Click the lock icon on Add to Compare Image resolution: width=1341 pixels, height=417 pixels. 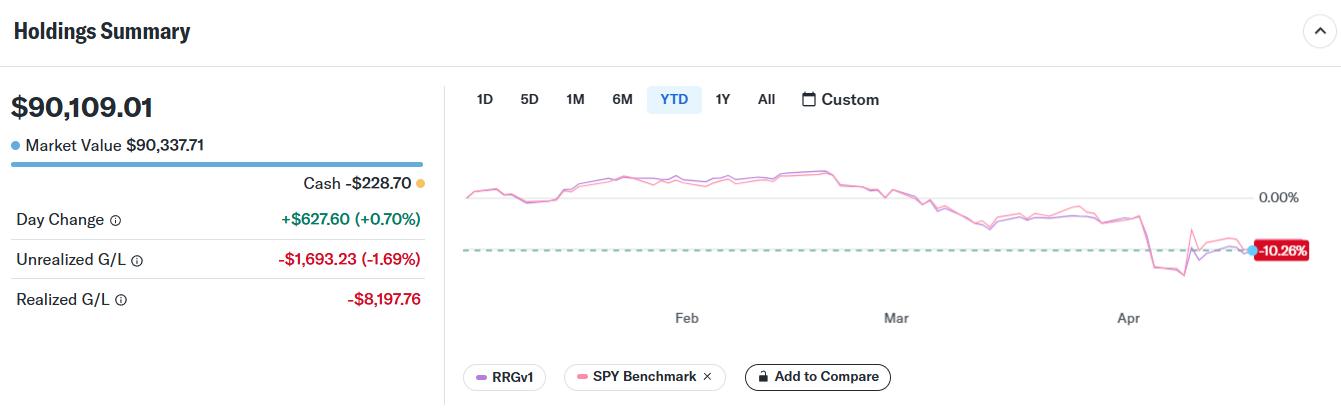click(x=764, y=377)
